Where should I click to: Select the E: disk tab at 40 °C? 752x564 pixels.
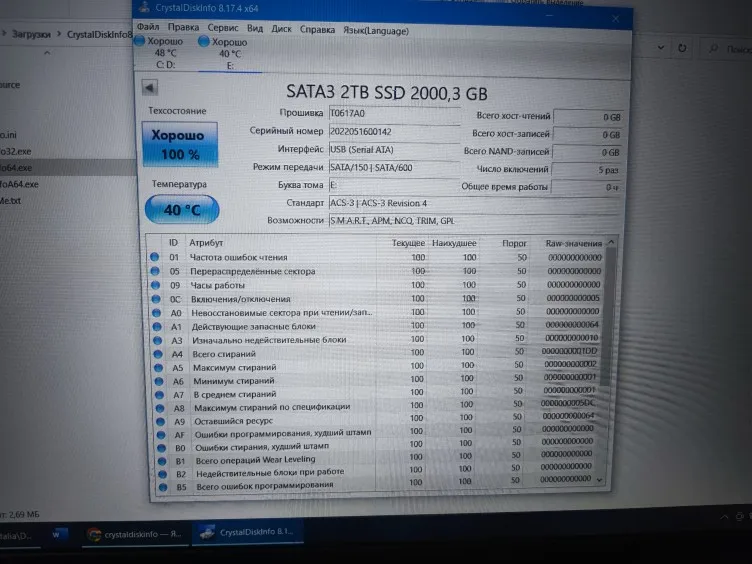228,54
